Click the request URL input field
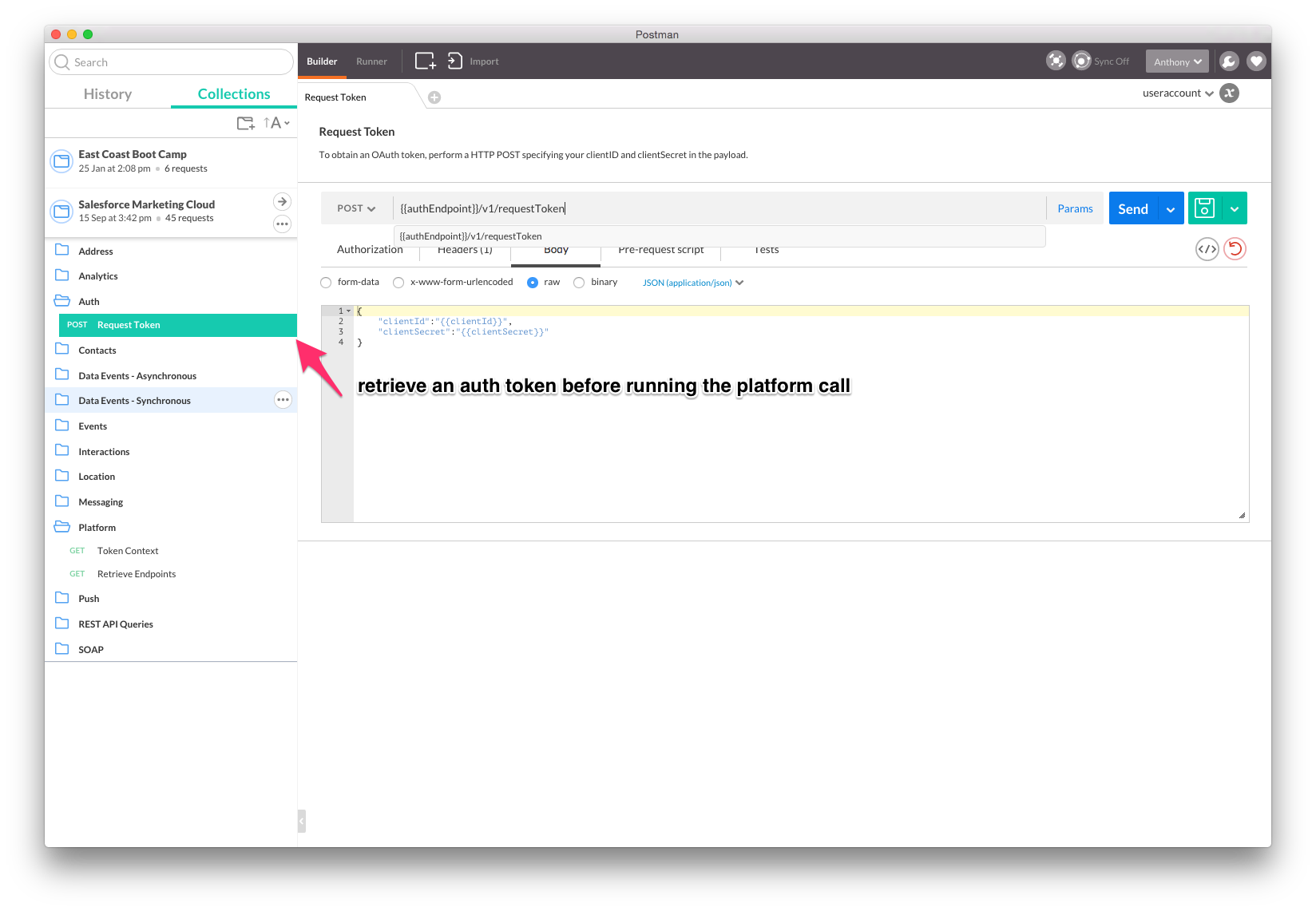The image size is (1316, 911). [719, 208]
